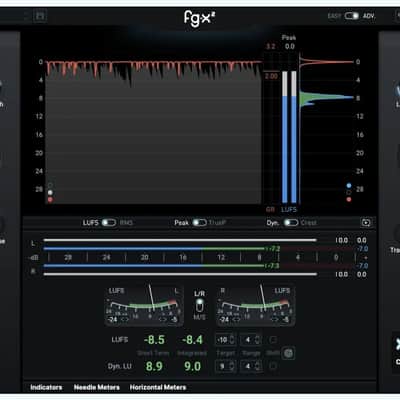Click the left LUFS needle meter
Image resolution: width=400 pixels, height=400 pixels.
(144, 306)
